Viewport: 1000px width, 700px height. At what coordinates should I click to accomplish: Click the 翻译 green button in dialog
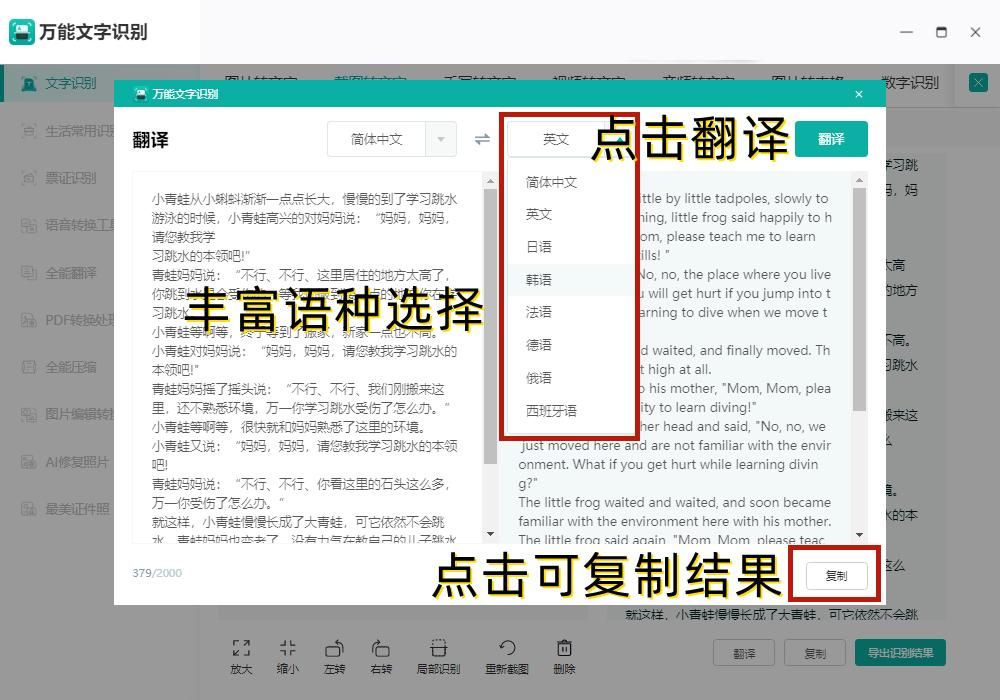831,139
